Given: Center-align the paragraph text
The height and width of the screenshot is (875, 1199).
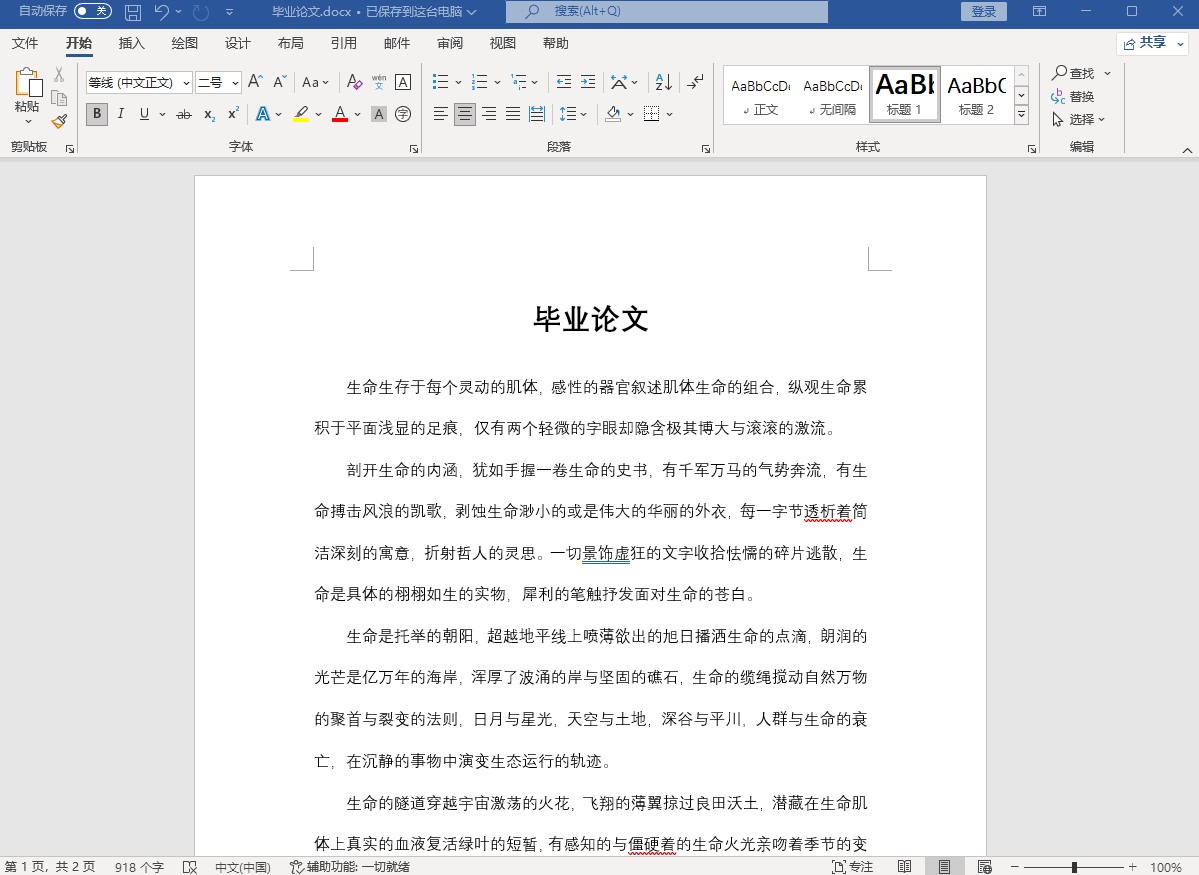Looking at the screenshot, I should [465, 114].
